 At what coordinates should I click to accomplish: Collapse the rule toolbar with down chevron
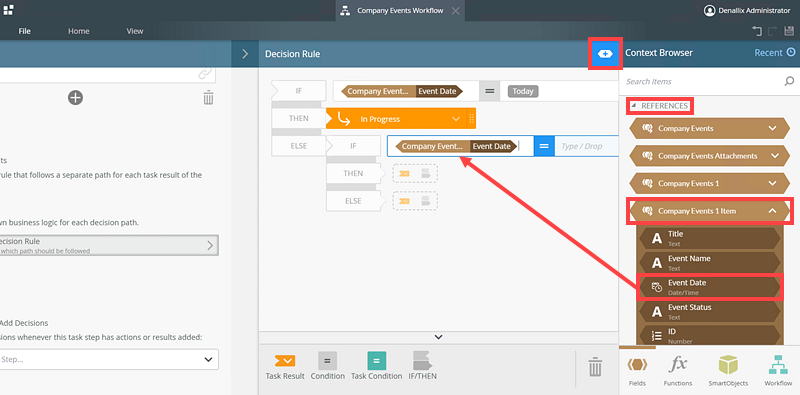pyautogui.click(x=438, y=337)
